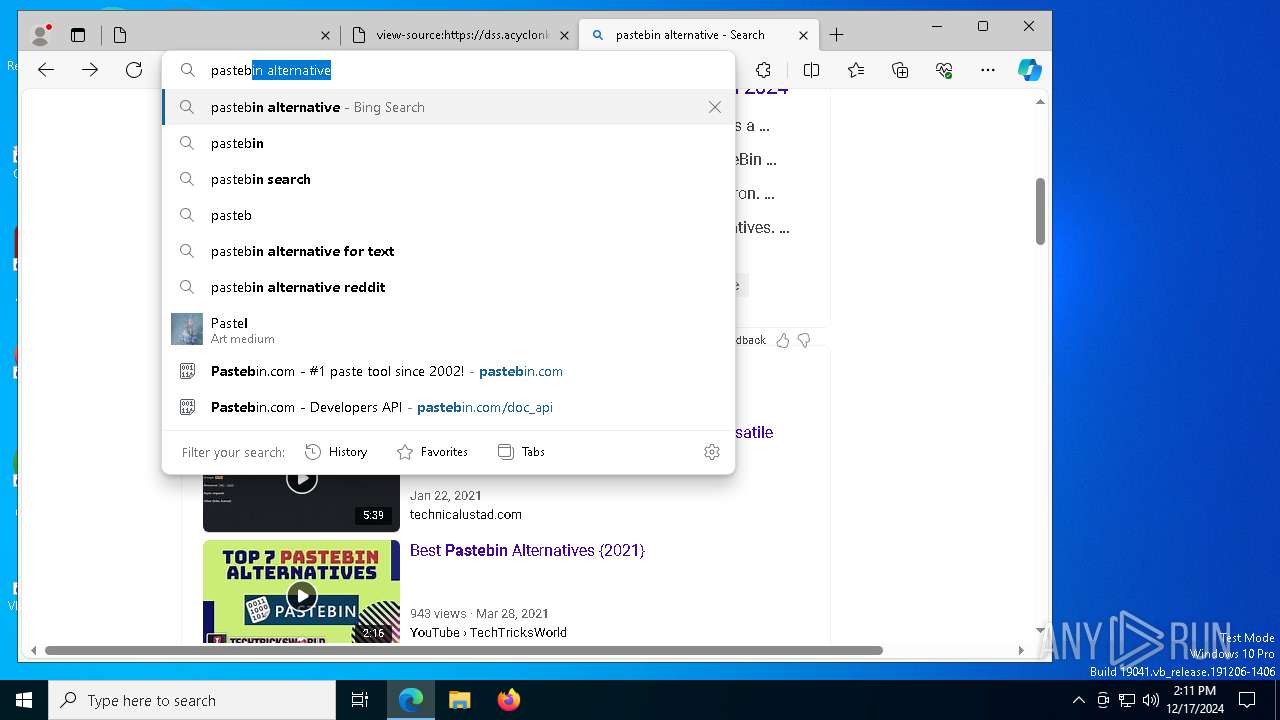Open 'Best Pastebin Alternatives {2021}' link
The image size is (1280, 720).
[527, 551]
